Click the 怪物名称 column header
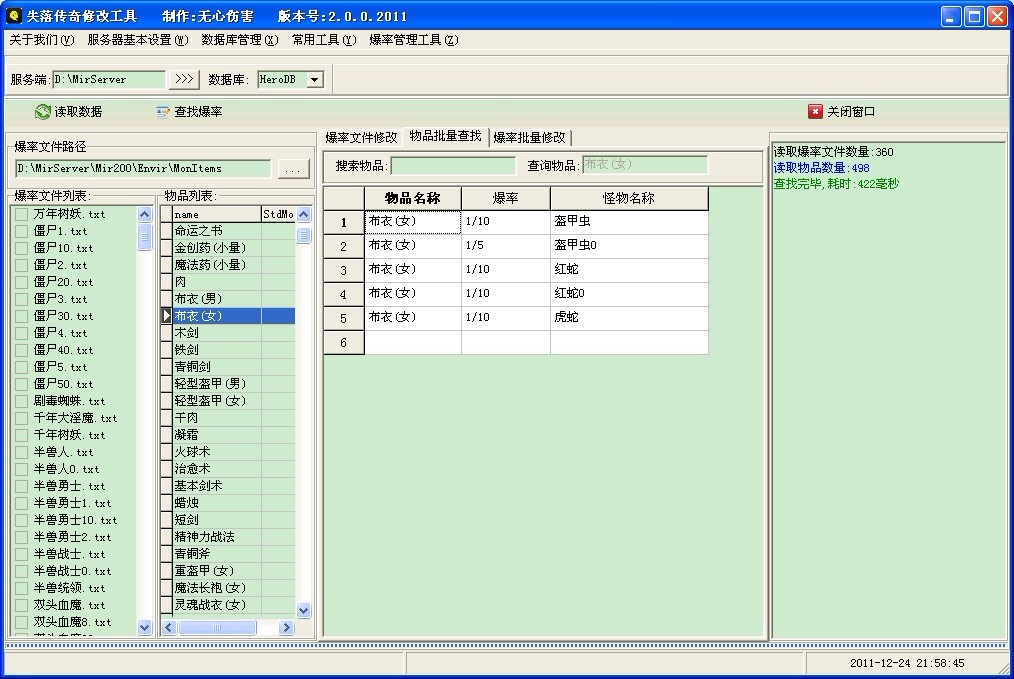 (628, 198)
